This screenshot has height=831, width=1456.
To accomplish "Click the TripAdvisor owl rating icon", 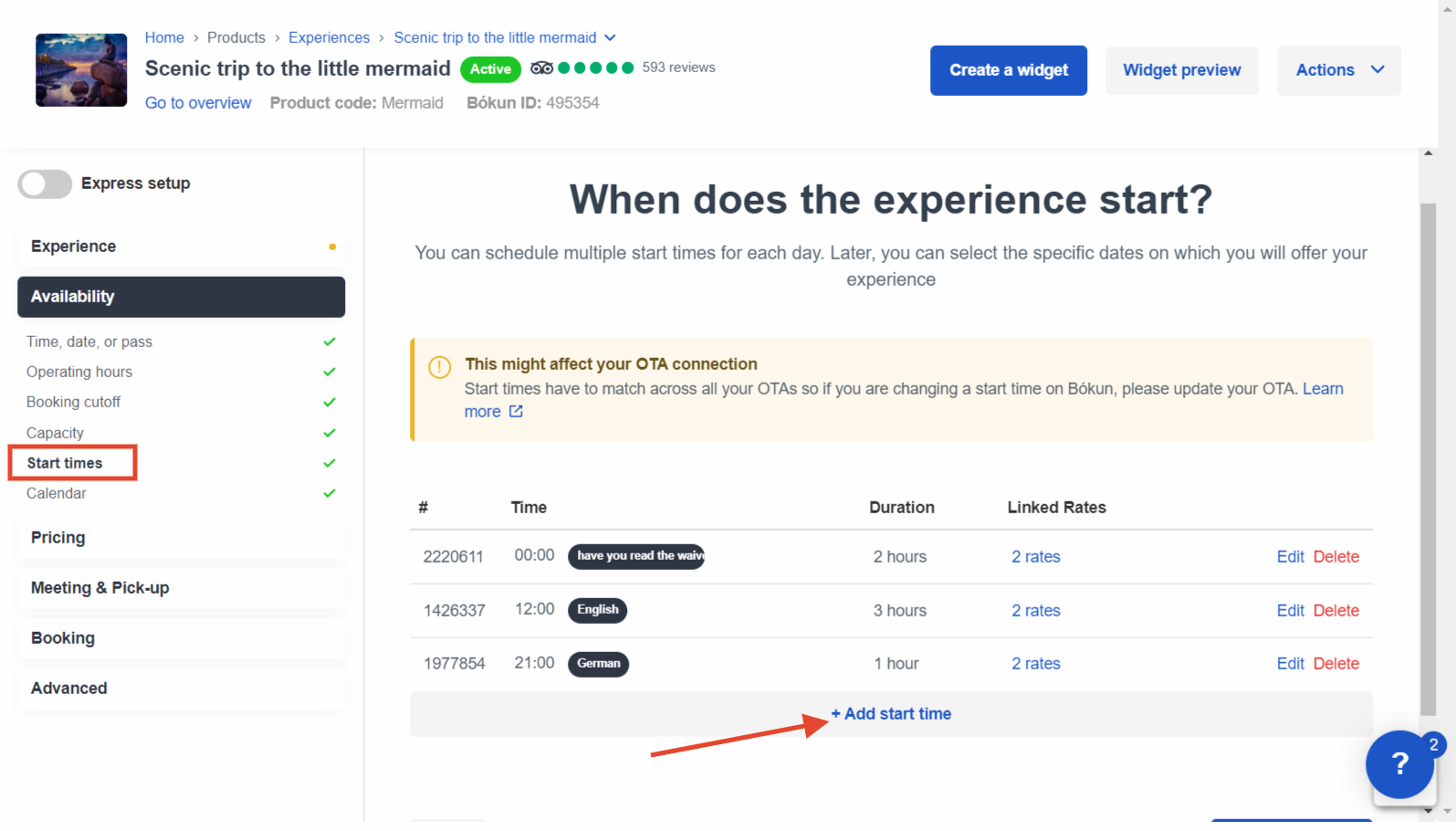I will 541,68.
